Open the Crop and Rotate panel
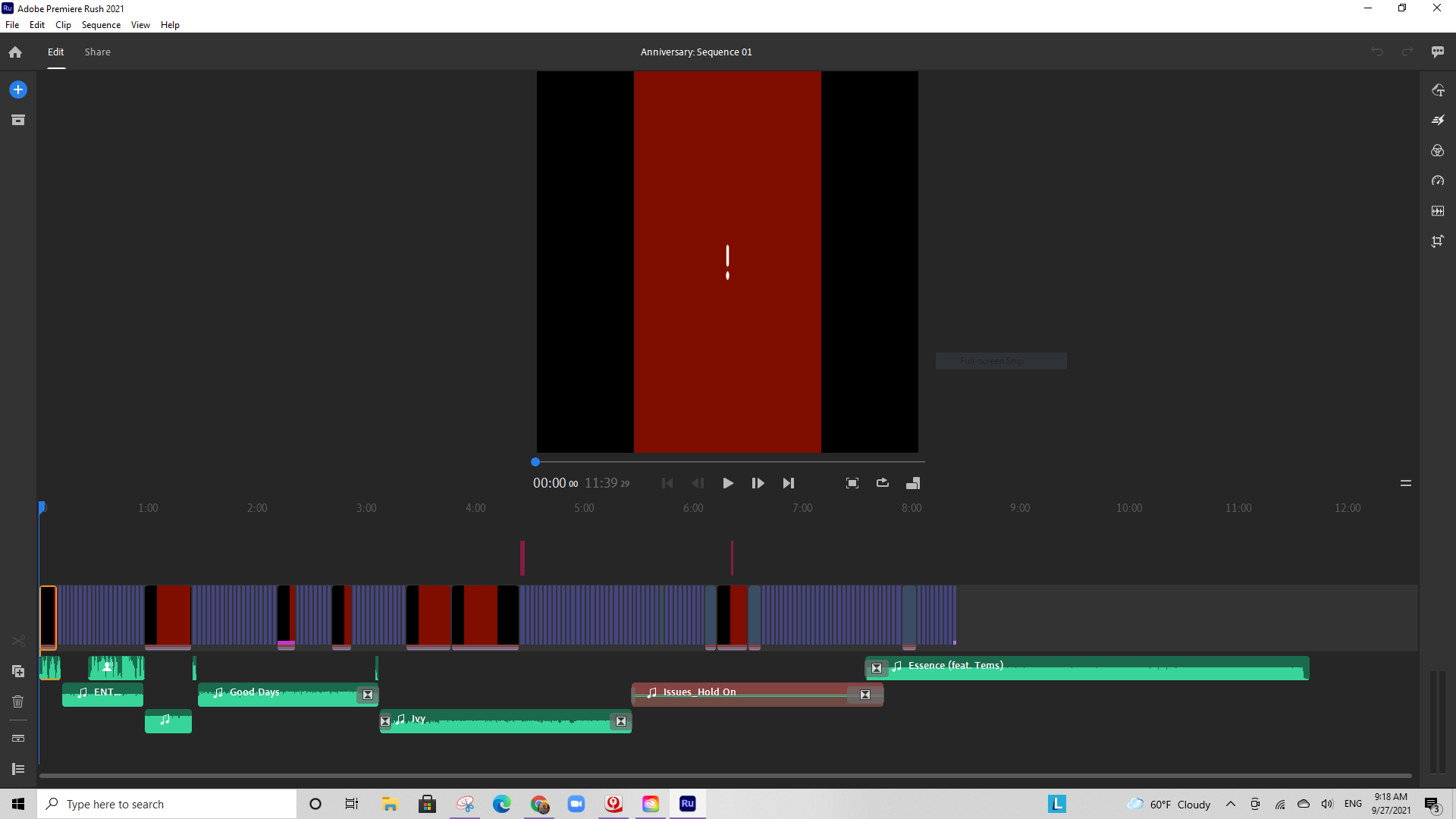 (1439, 241)
